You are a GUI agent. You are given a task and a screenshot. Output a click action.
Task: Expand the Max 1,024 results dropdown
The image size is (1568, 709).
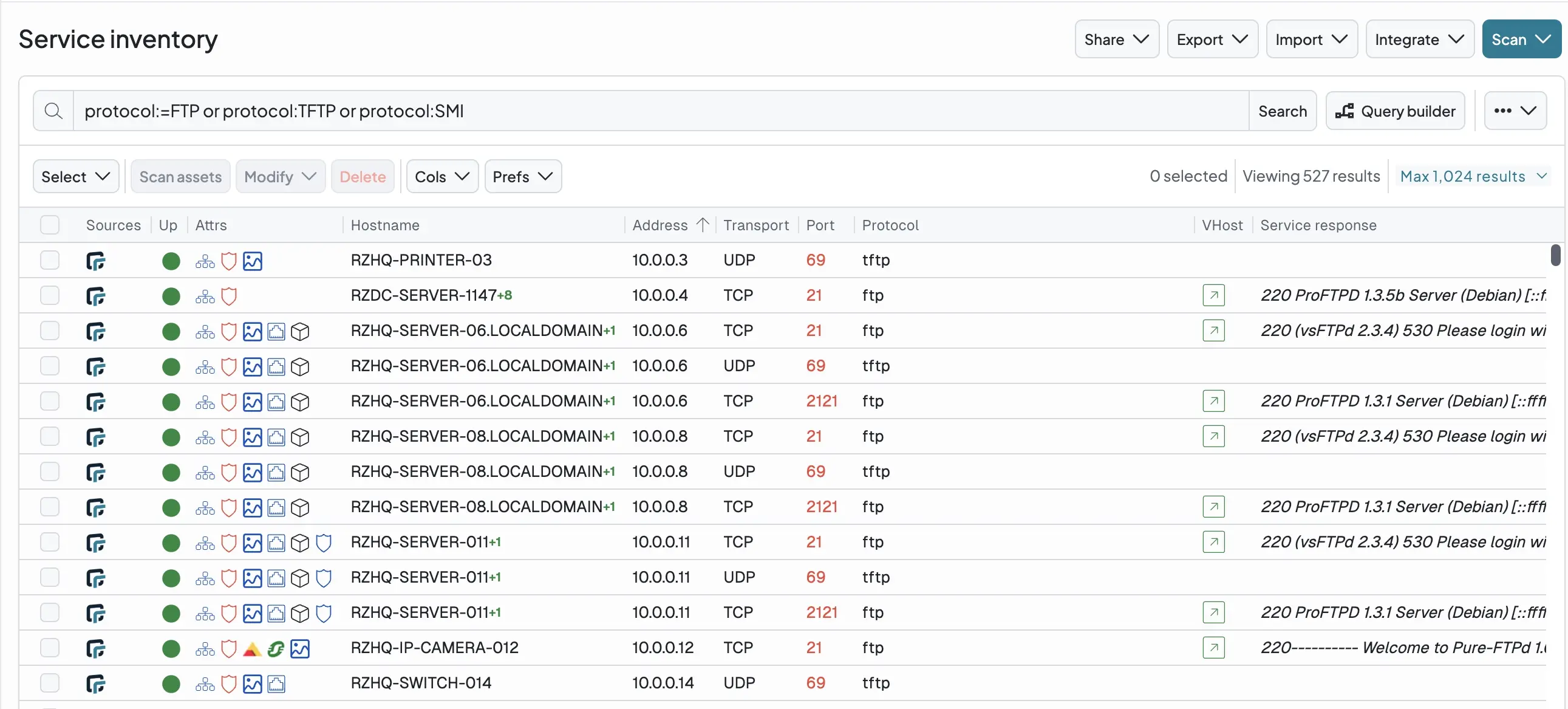click(1473, 176)
